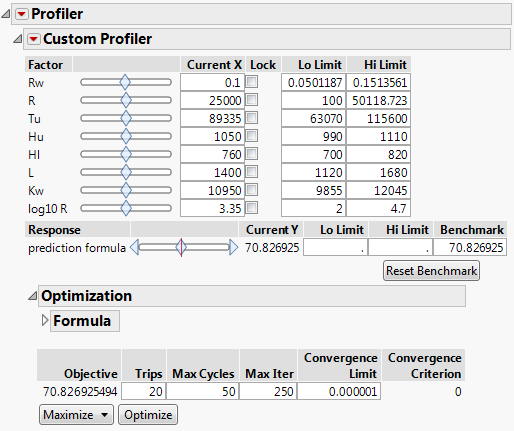Image resolution: width=514 pixels, height=431 pixels.
Task: Edit Benchmark field 70.826925
Action: [470, 248]
